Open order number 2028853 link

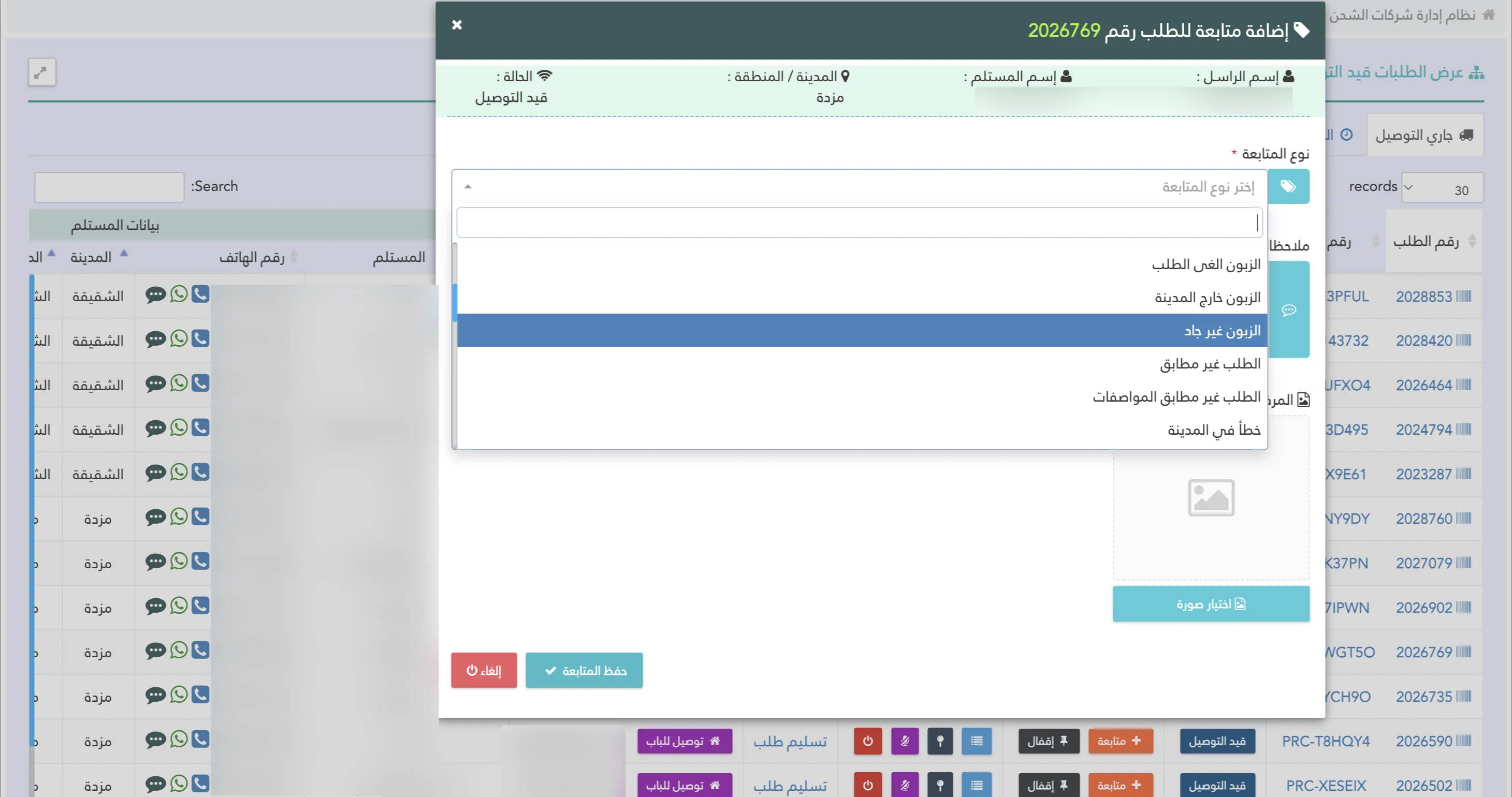pos(1423,297)
